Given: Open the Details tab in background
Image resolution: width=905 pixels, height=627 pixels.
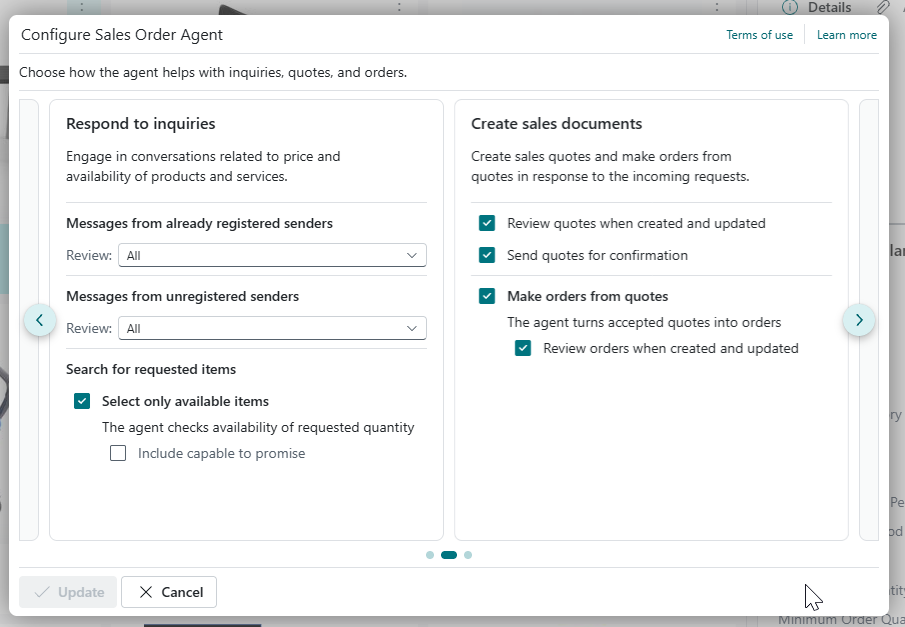Looking at the screenshot, I should click(x=829, y=7).
